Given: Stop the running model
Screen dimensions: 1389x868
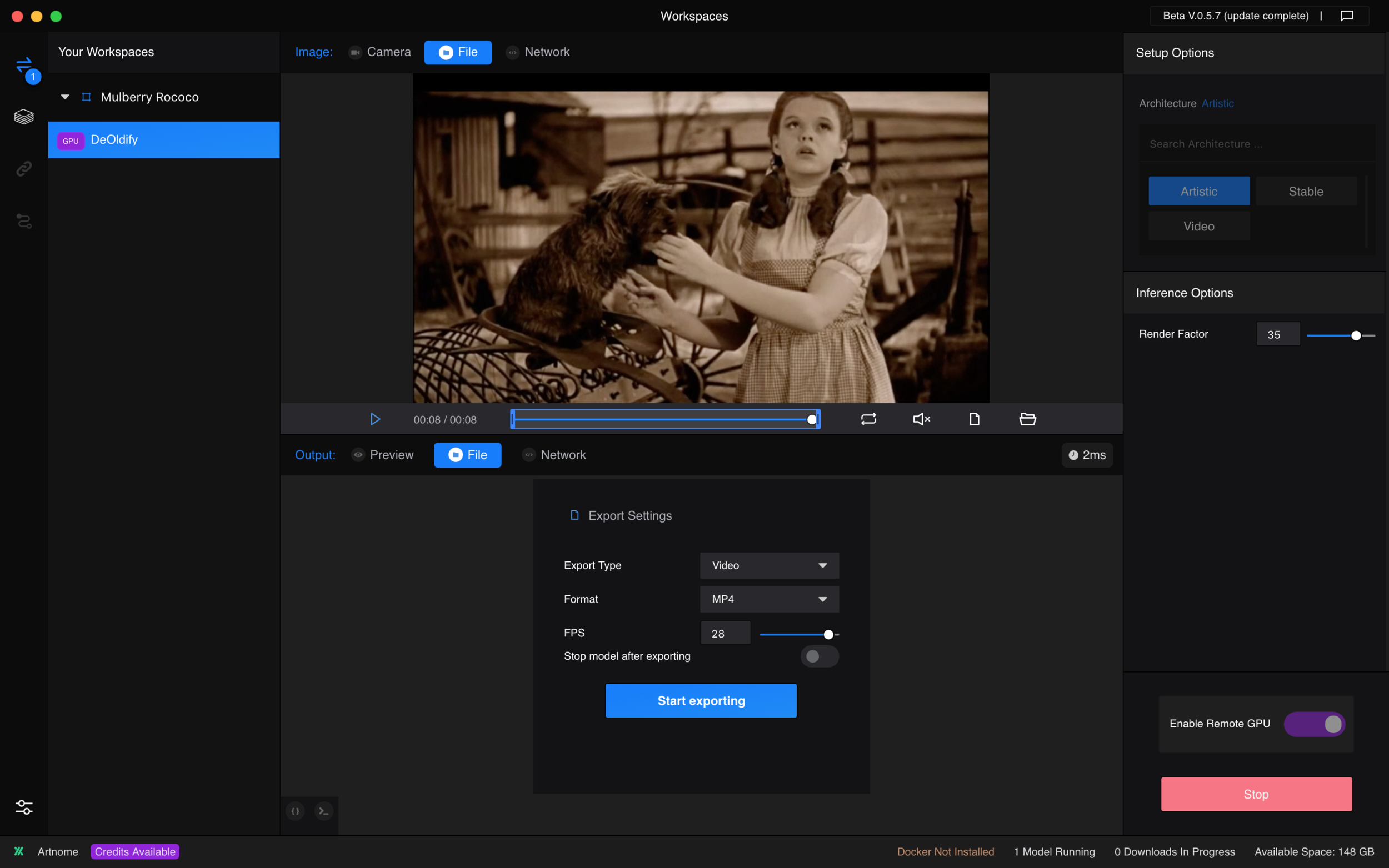Looking at the screenshot, I should point(1256,794).
